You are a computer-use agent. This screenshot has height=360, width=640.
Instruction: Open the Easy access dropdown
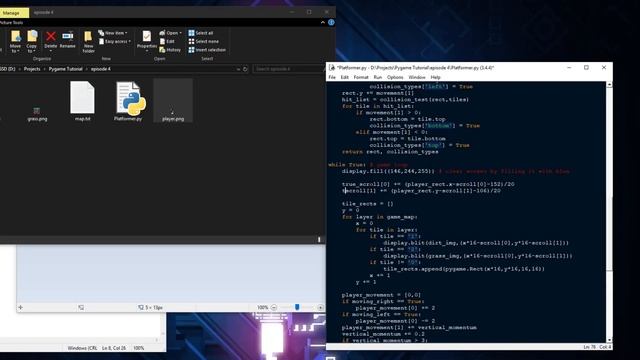(115, 41)
